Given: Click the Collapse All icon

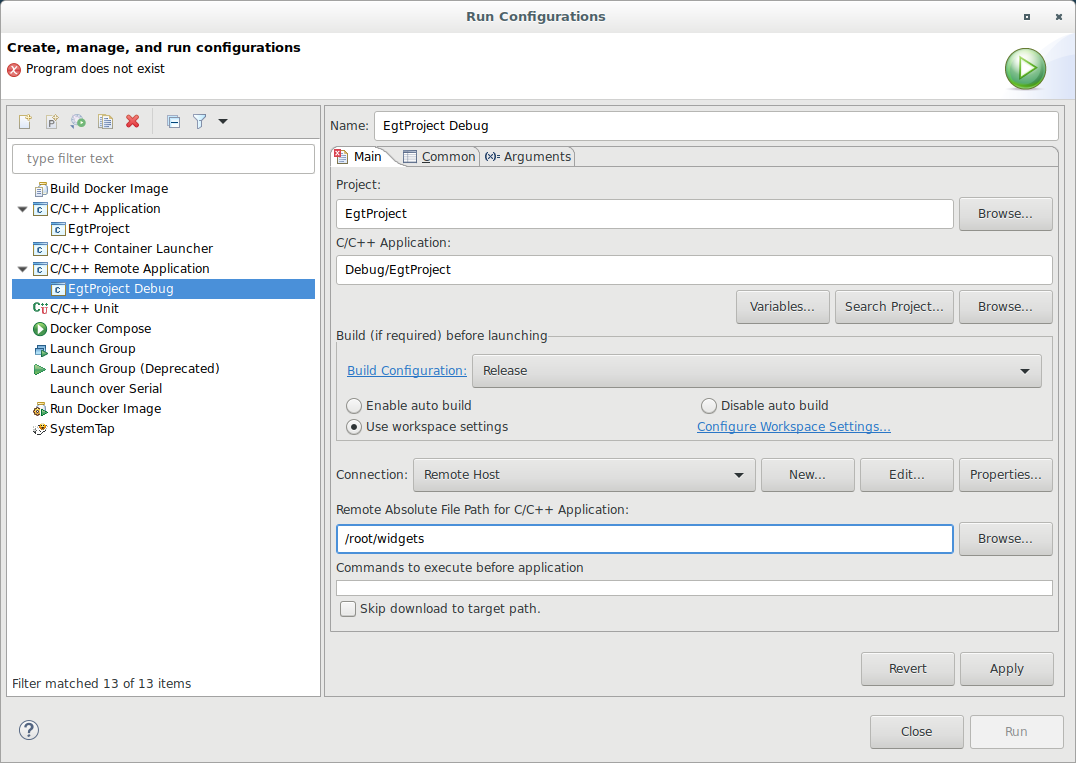Looking at the screenshot, I should pyautogui.click(x=173, y=121).
